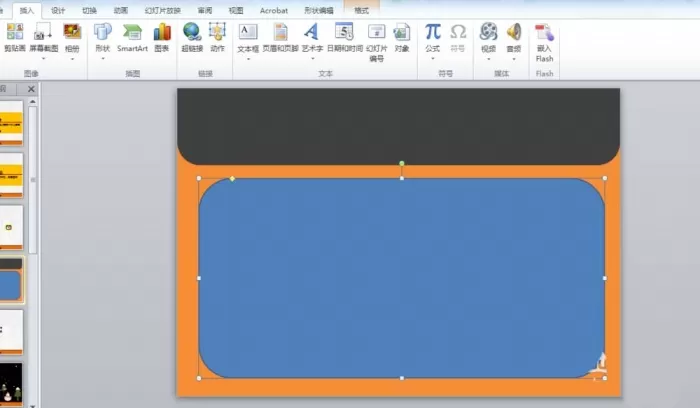Switch to the Slide Show (幻灯片放映) tab
This screenshot has height=408, width=700.
click(x=162, y=10)
